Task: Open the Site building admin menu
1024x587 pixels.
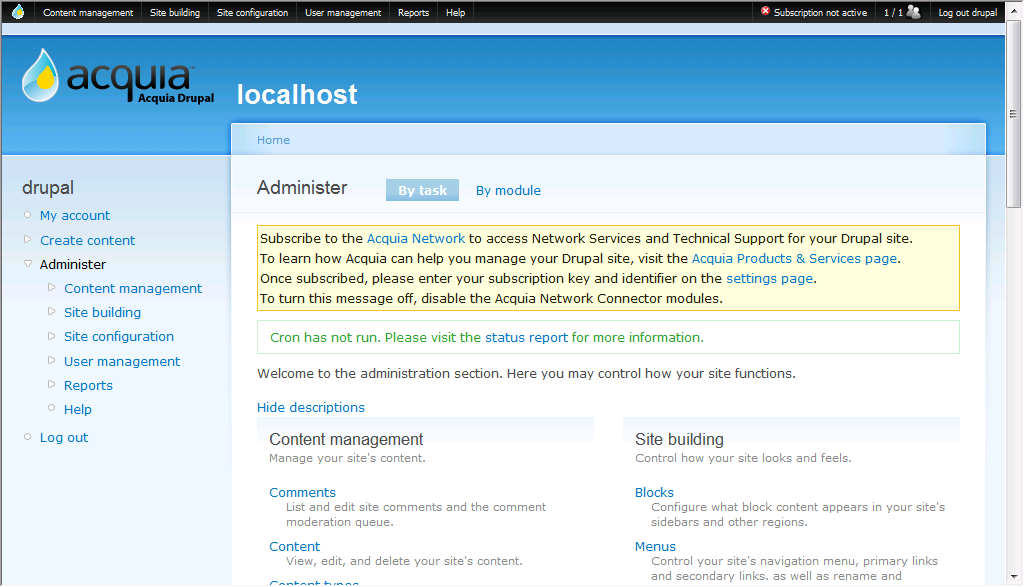Action: point(175,12)
